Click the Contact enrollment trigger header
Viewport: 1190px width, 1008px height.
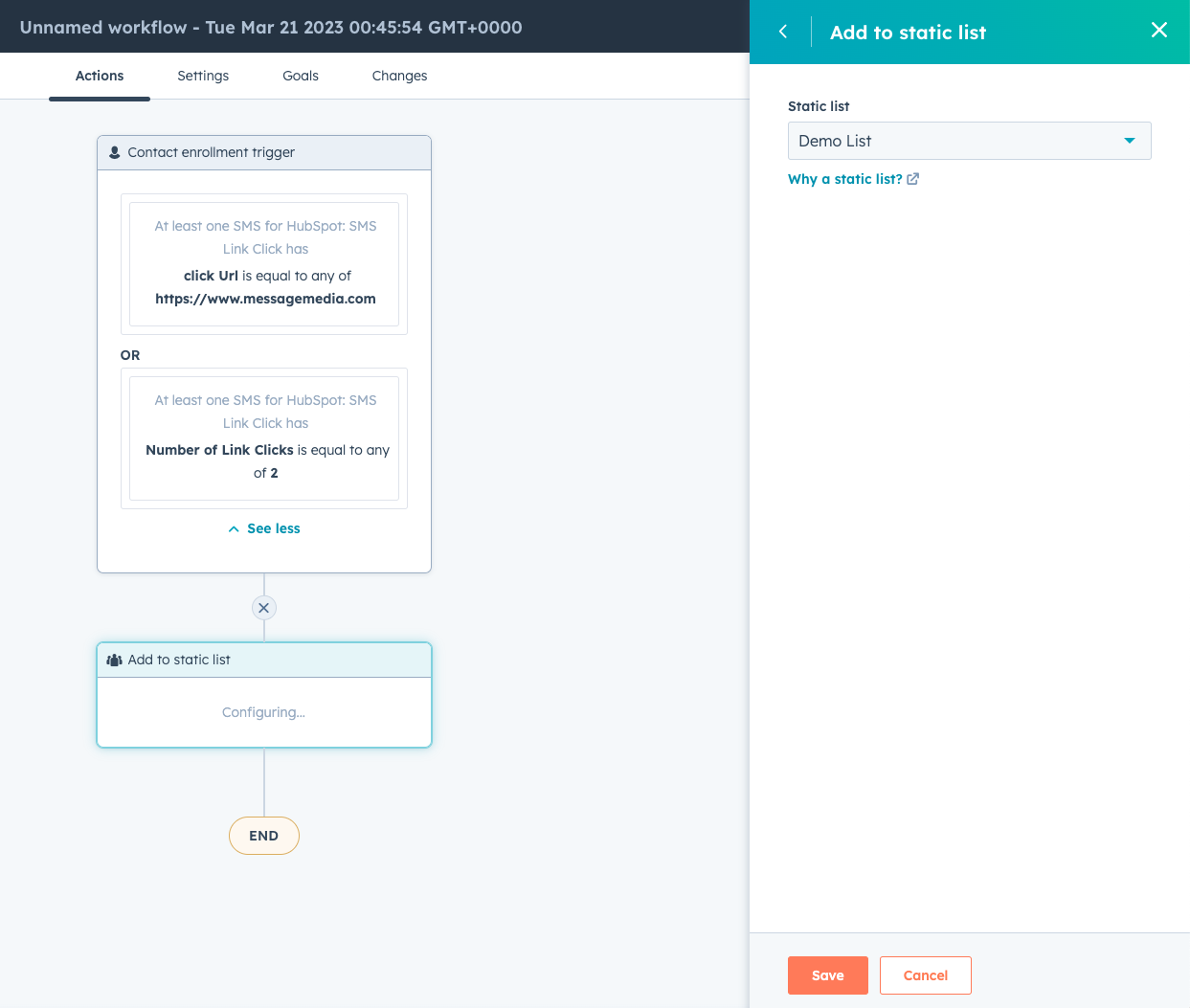[x=264, y=153]
